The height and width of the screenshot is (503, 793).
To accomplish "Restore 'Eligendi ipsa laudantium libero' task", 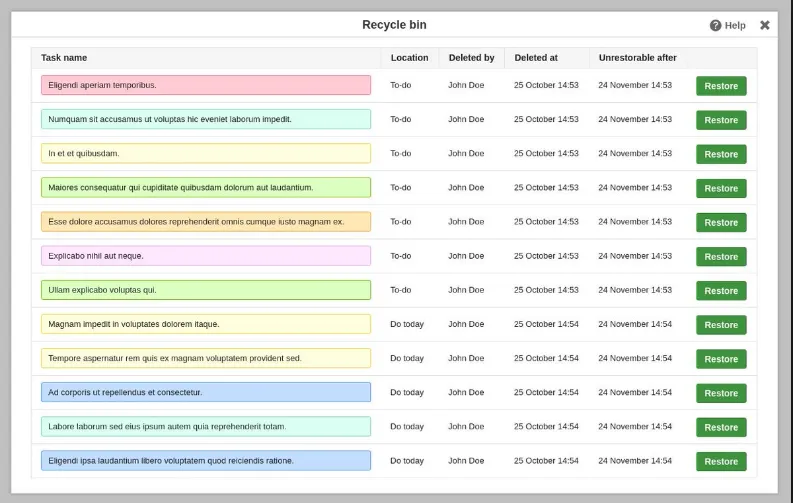I will 721,462.
